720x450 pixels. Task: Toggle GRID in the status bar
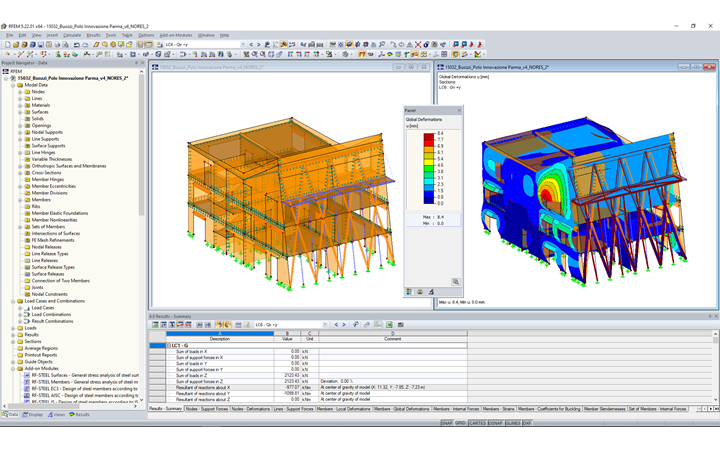pyautogui.click(x=460, y=423)
